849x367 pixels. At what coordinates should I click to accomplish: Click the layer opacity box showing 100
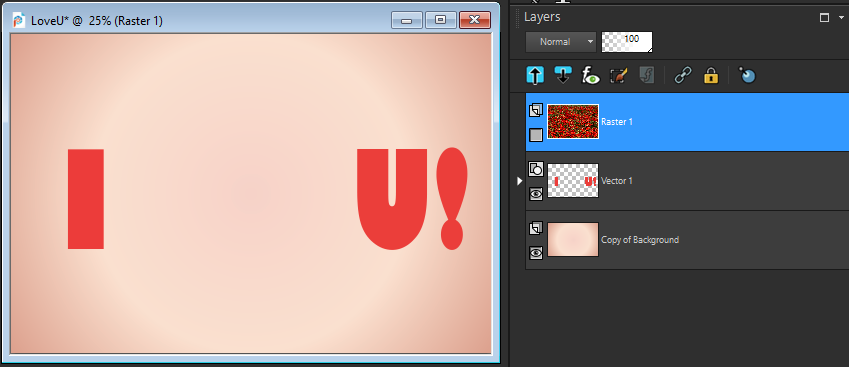point(627,42)
